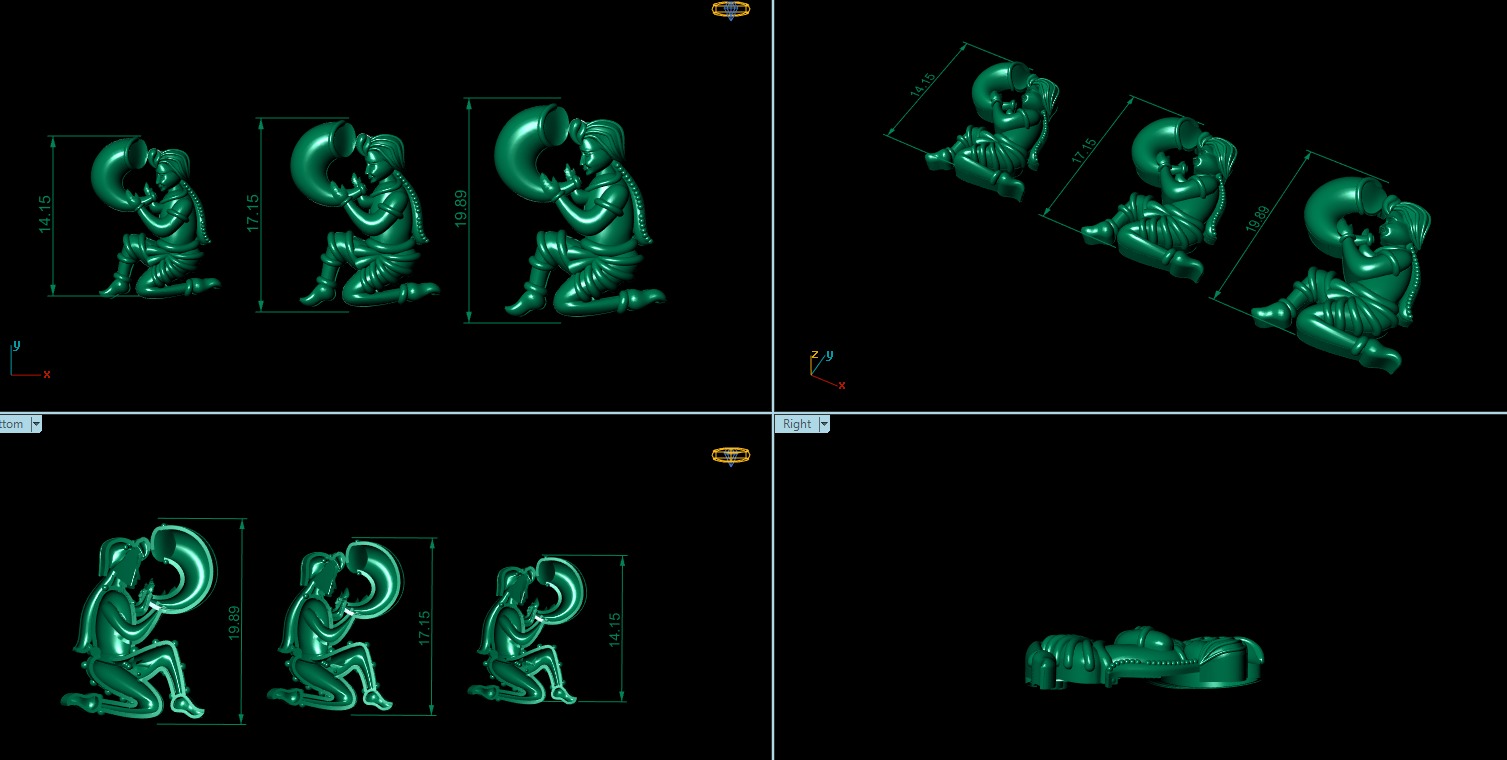Select the 17.15 dimension text in the top viewport
Viewport: 1507px width, 760px height.
pos(253,213)
